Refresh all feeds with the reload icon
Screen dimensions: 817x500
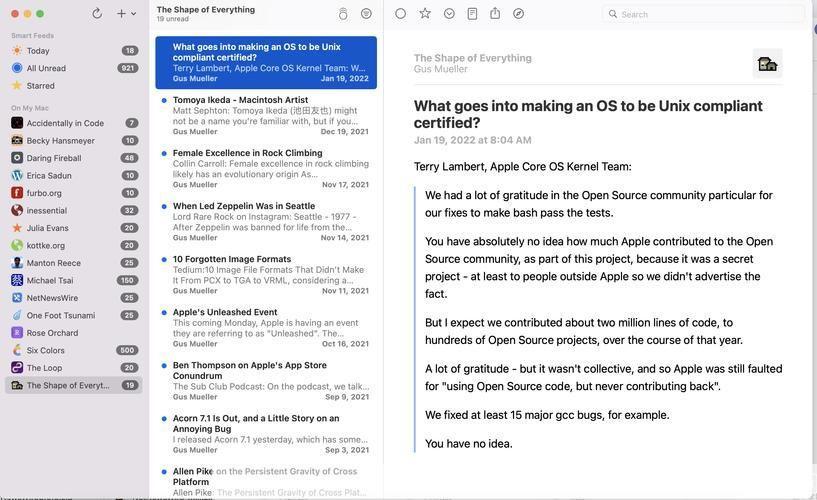[97, 14]
